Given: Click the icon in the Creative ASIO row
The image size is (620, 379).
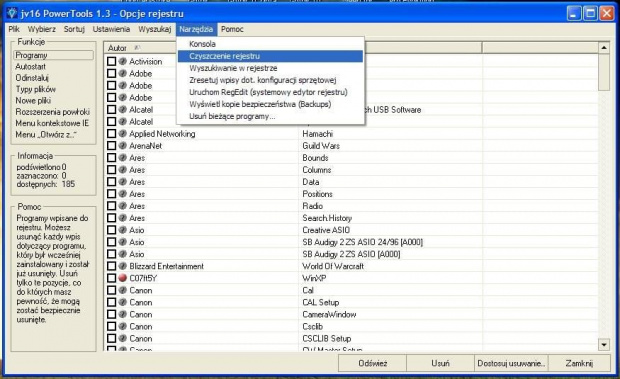Looking at the screenshot, I should tap(123, 230).
